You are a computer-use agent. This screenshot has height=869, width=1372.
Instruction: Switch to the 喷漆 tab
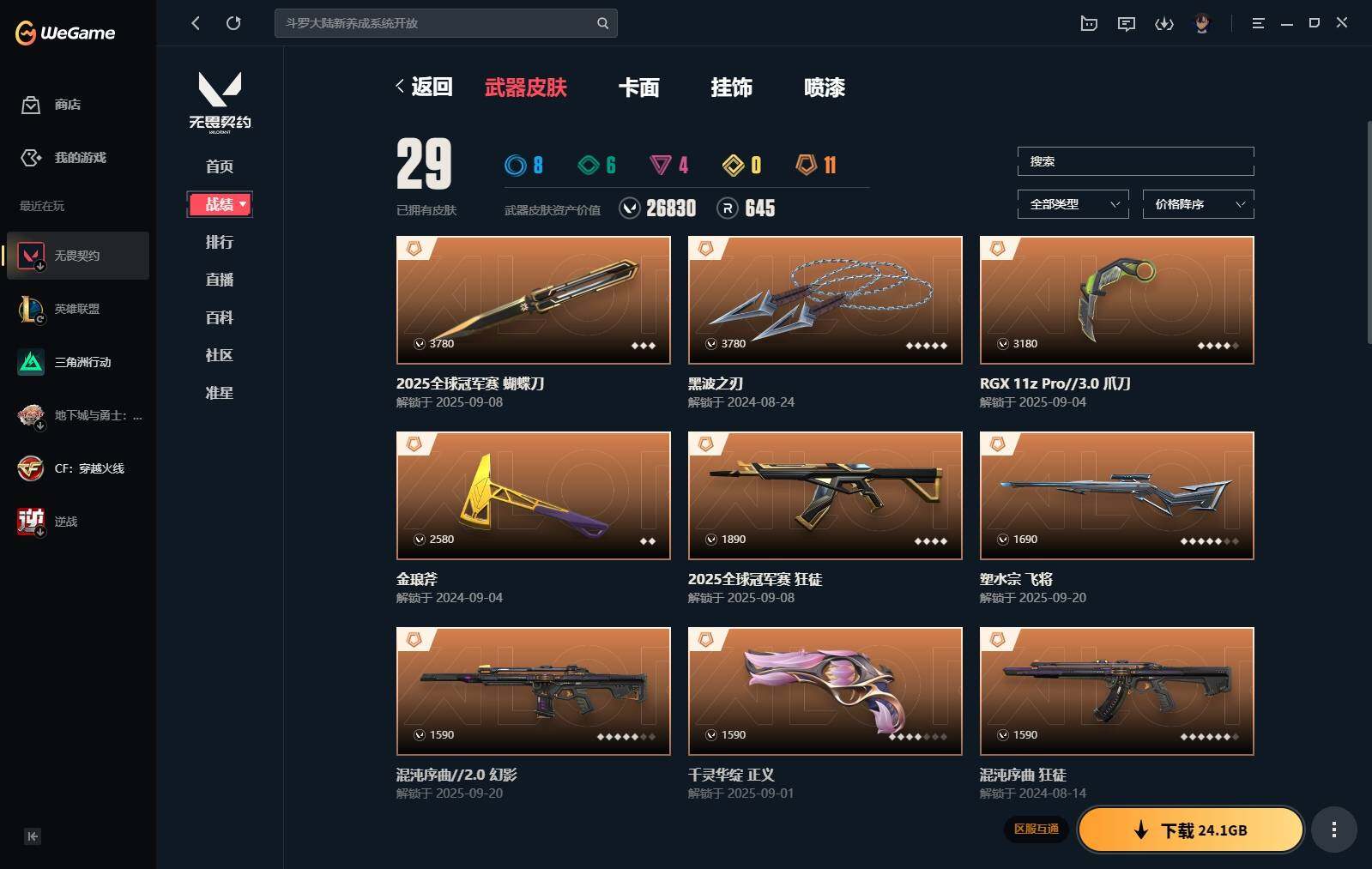[x=824, y=88]
